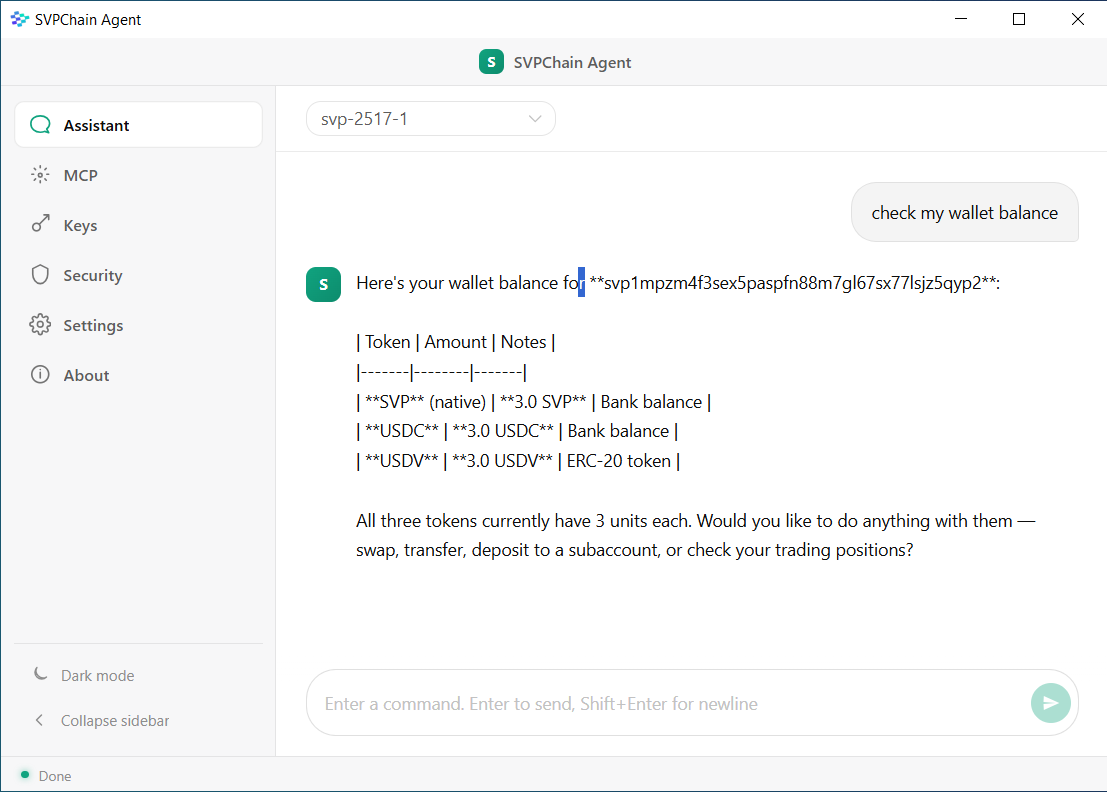Click the Assistant chat bubble icon
Viewport: 1107px width, 792px height.
[40, 125]
